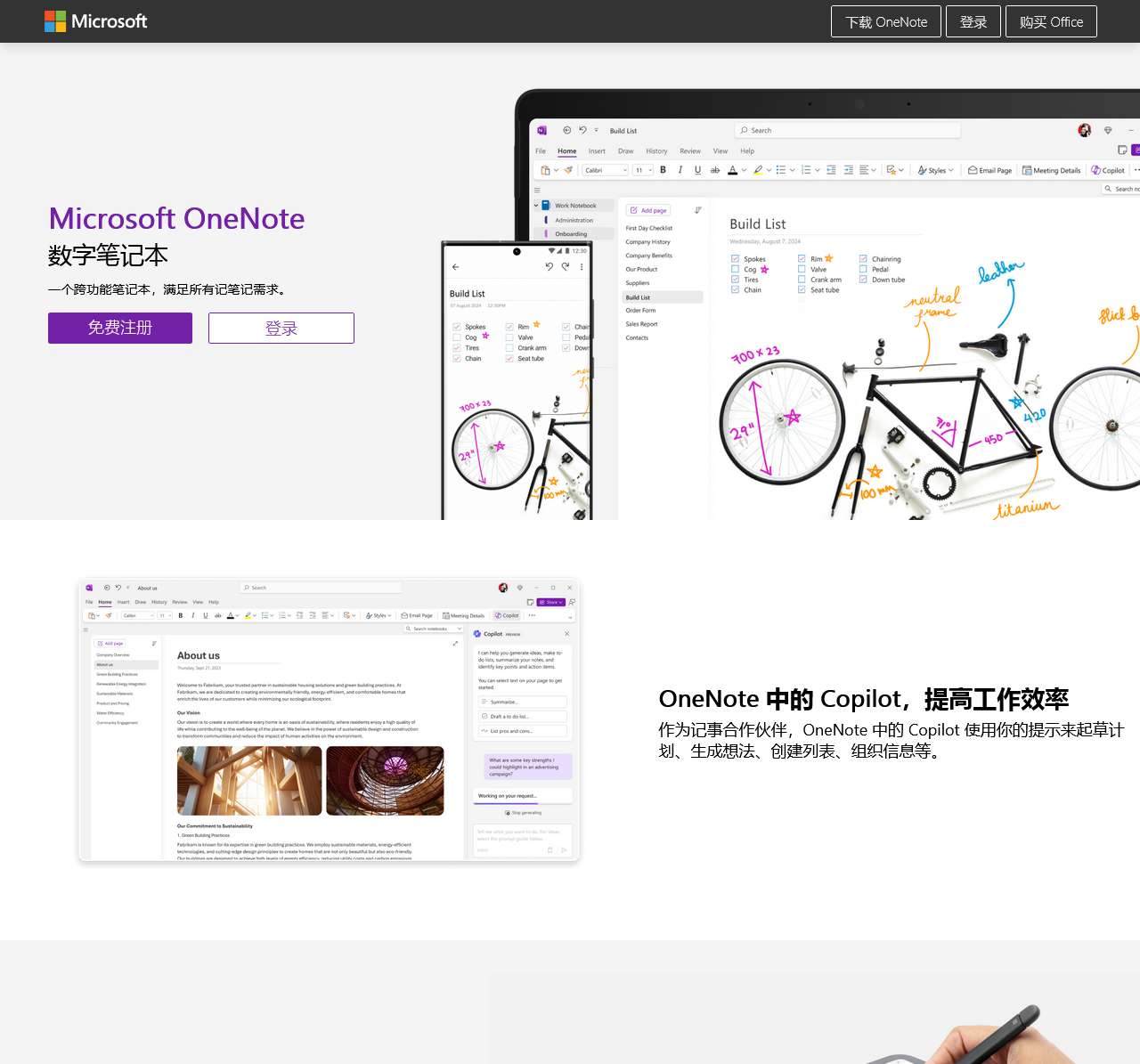Toggle the Down tube checkbox in the laptop screenshot
This screenshot has width=1140, height=1064.
click(863, 280)
